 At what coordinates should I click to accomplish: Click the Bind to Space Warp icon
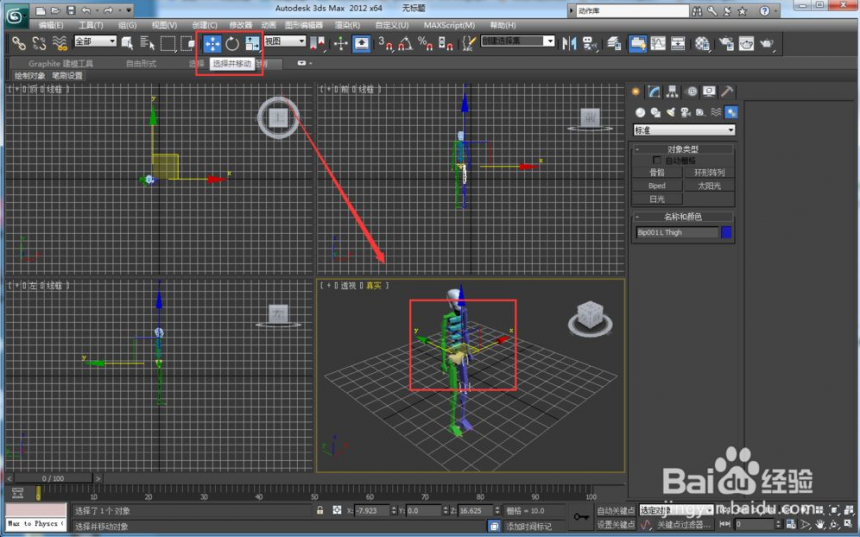pyautogui.click(x=59, y=43)
